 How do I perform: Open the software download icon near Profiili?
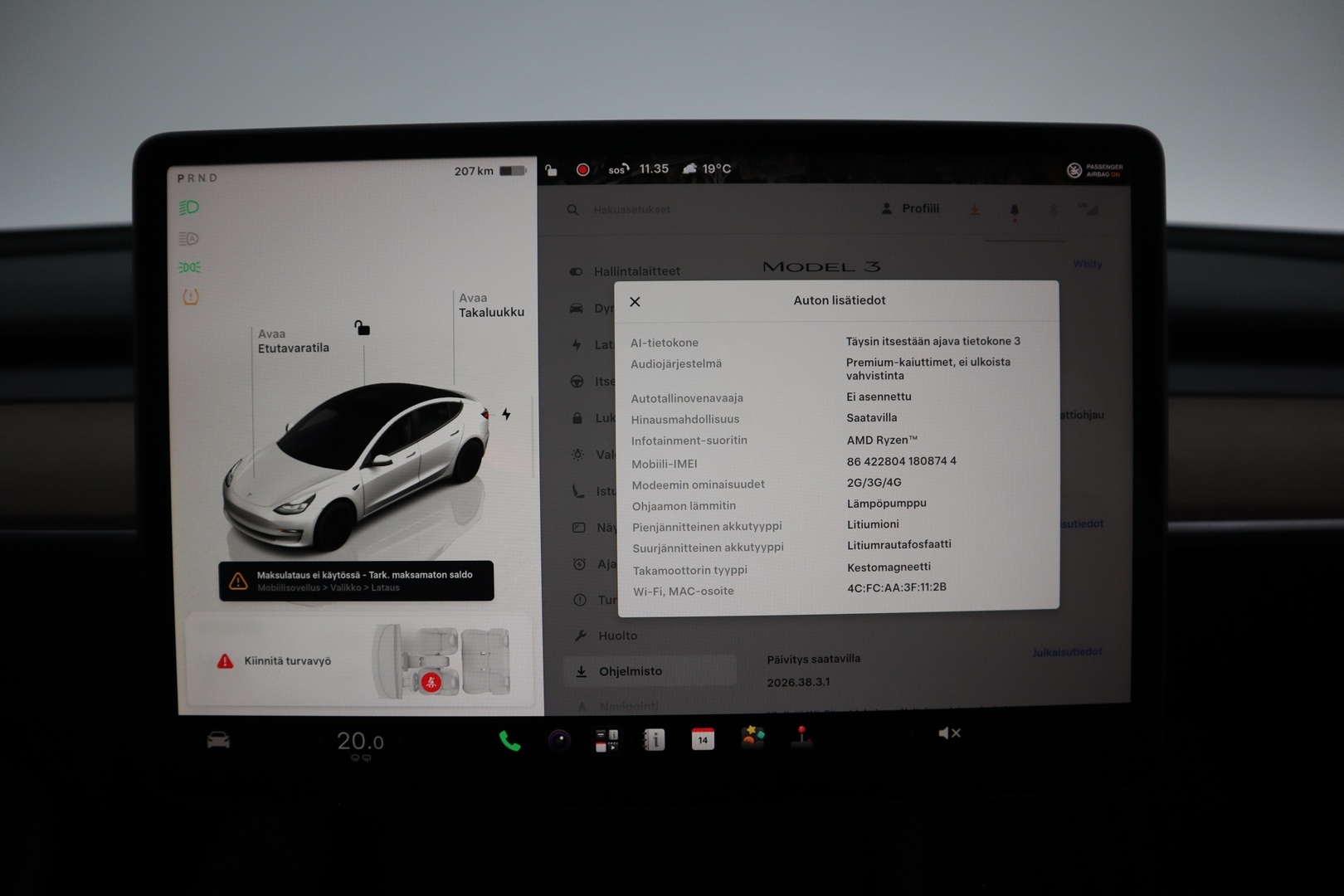975,210
